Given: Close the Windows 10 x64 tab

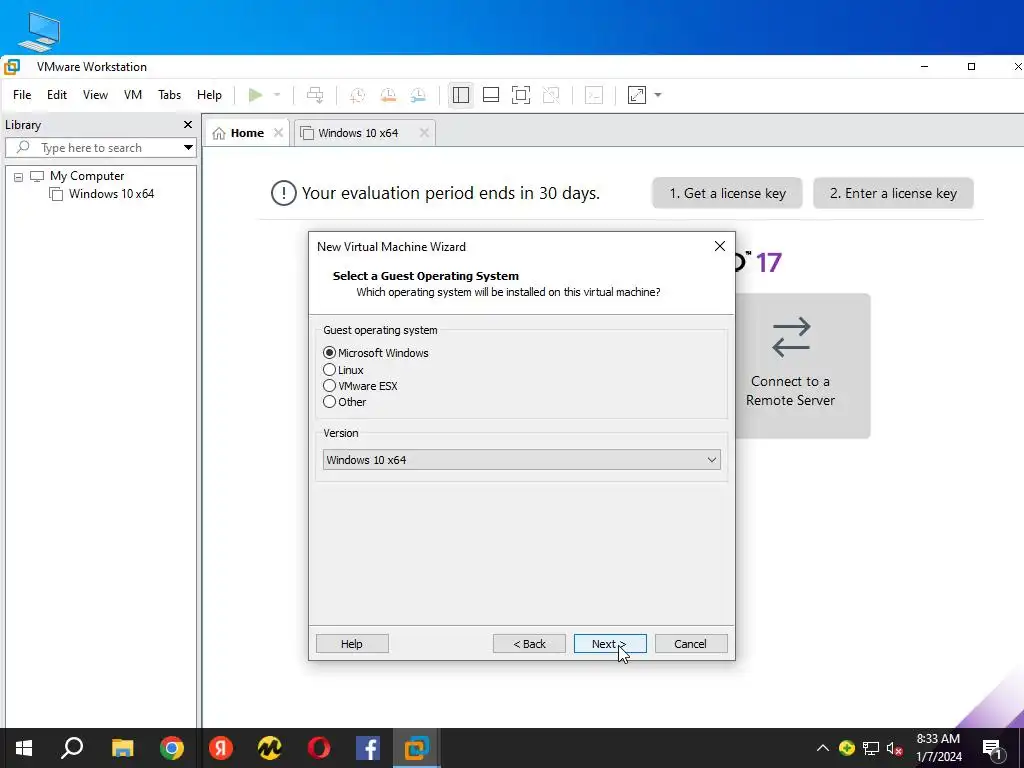Looking at the screenshot, I should [424, 133].
